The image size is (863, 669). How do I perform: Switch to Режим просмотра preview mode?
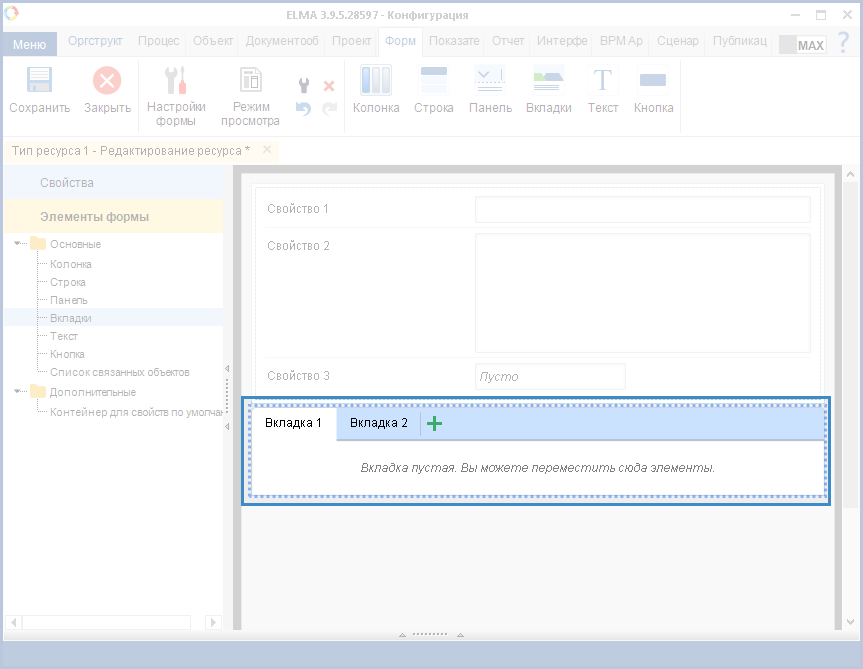[250, 82]
